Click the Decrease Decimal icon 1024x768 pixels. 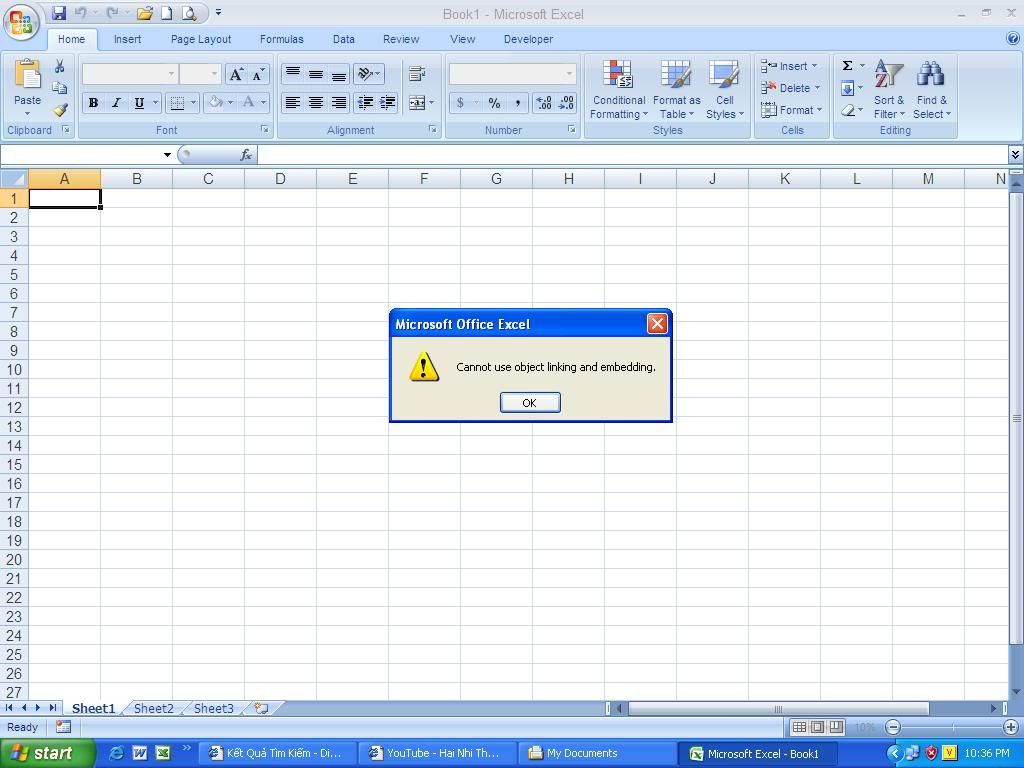tap(566, 103)
